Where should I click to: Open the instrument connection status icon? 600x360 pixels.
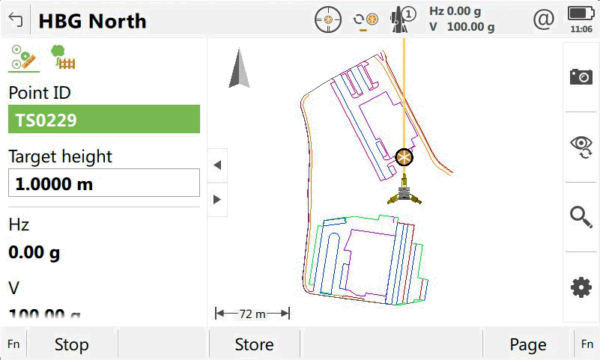(x=403, y=20)
